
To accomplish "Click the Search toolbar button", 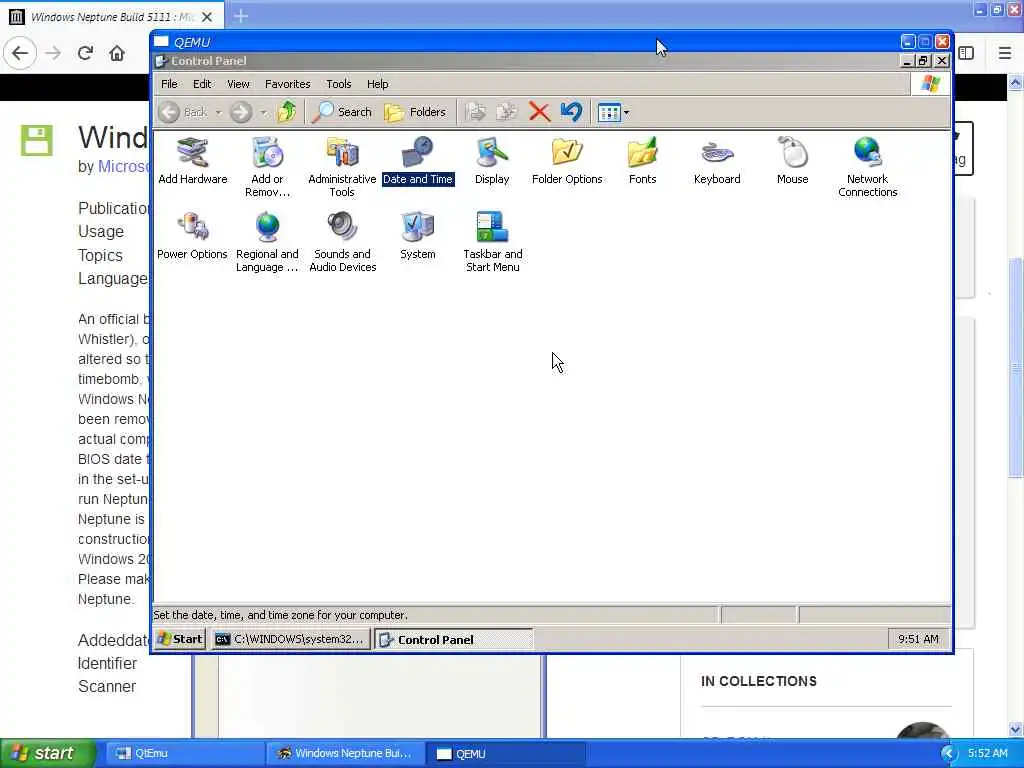I will tap(342, 112).
